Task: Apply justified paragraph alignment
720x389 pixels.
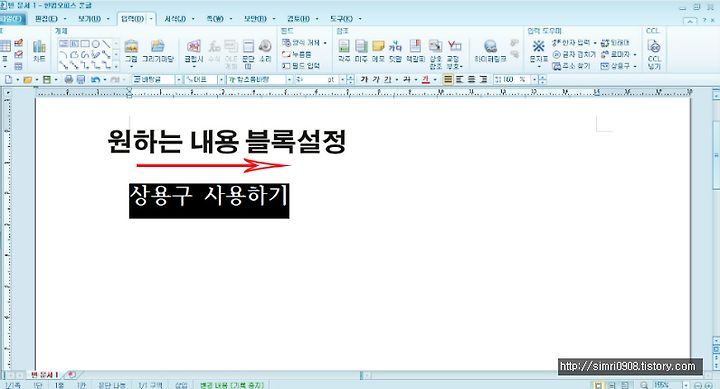Action: pyautogui.click(x=448, y=79)
